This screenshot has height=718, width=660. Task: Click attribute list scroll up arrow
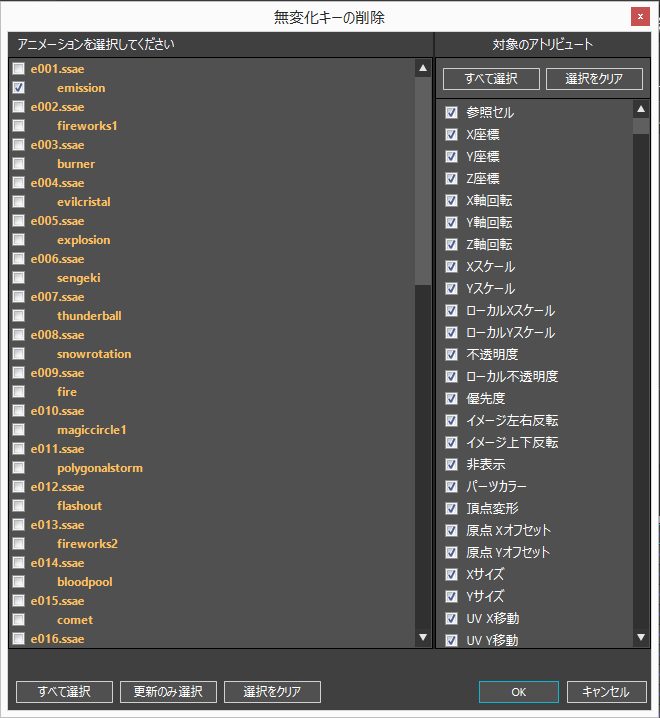click(x=641, y=109)
